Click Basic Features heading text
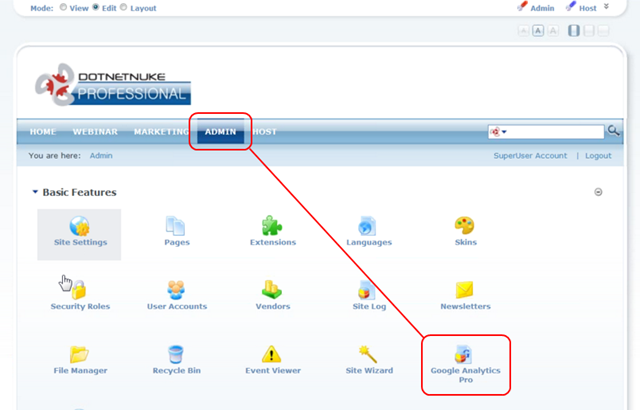Screen dimensions: 640x410 [x=80, y=192]
